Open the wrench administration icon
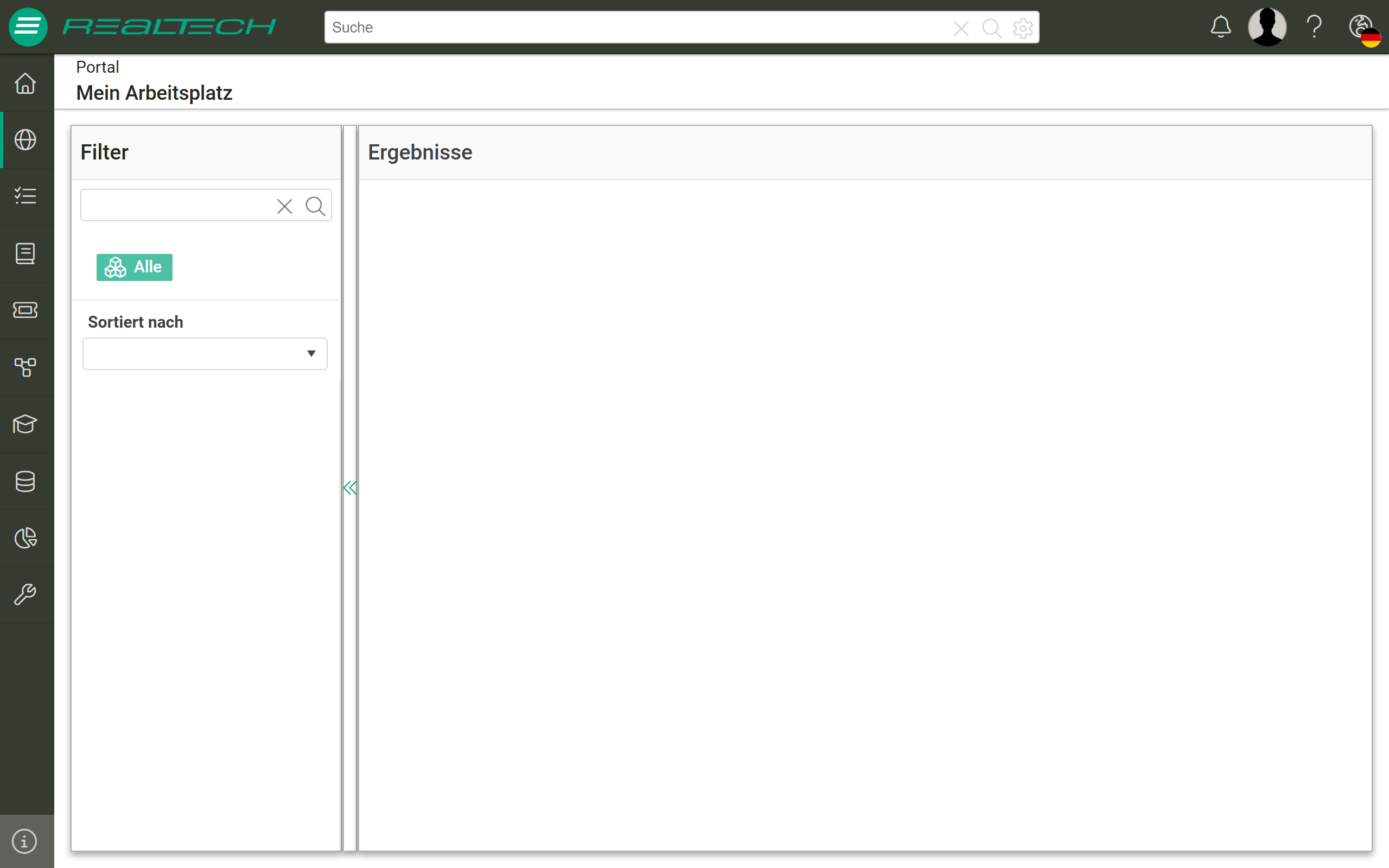 [x=26, y=595]
